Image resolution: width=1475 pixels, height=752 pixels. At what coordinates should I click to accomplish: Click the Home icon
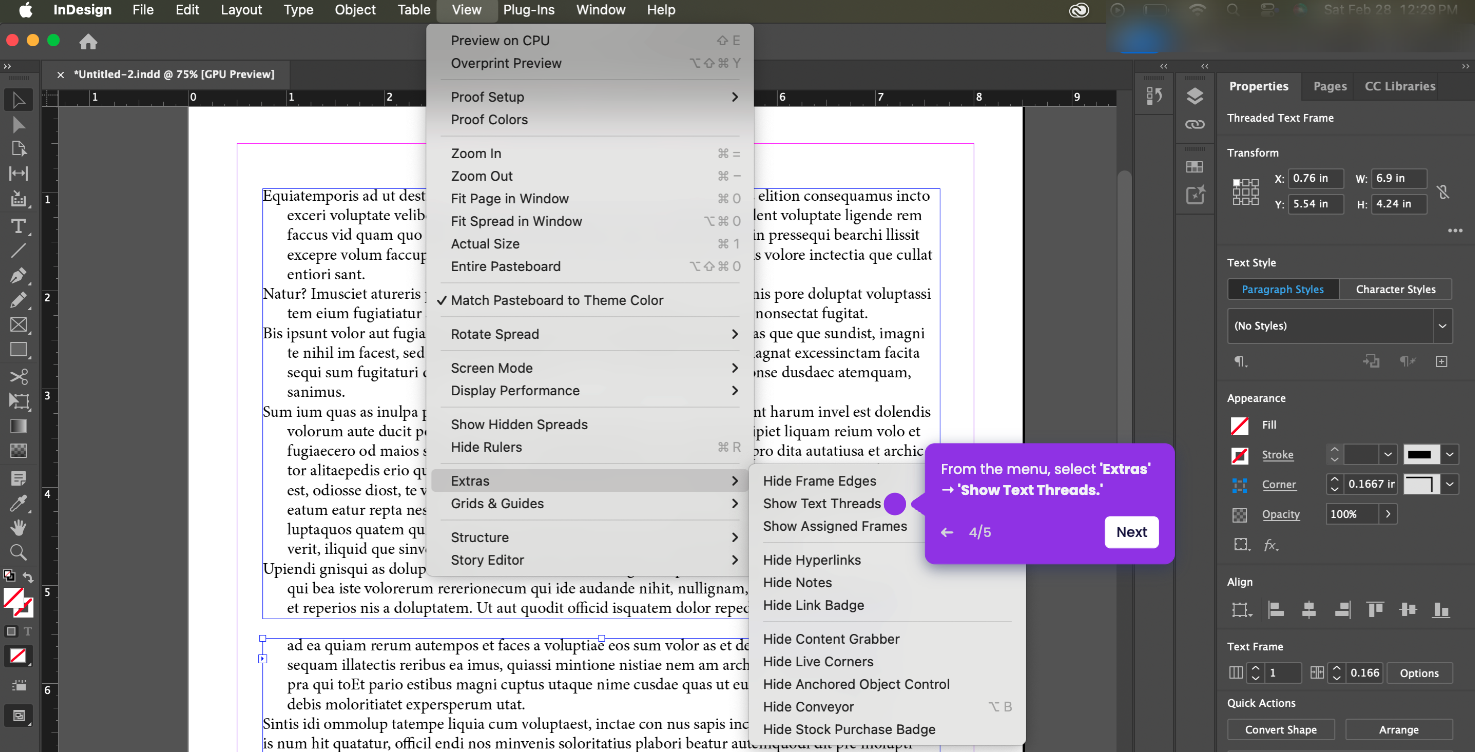click(88, 42)
